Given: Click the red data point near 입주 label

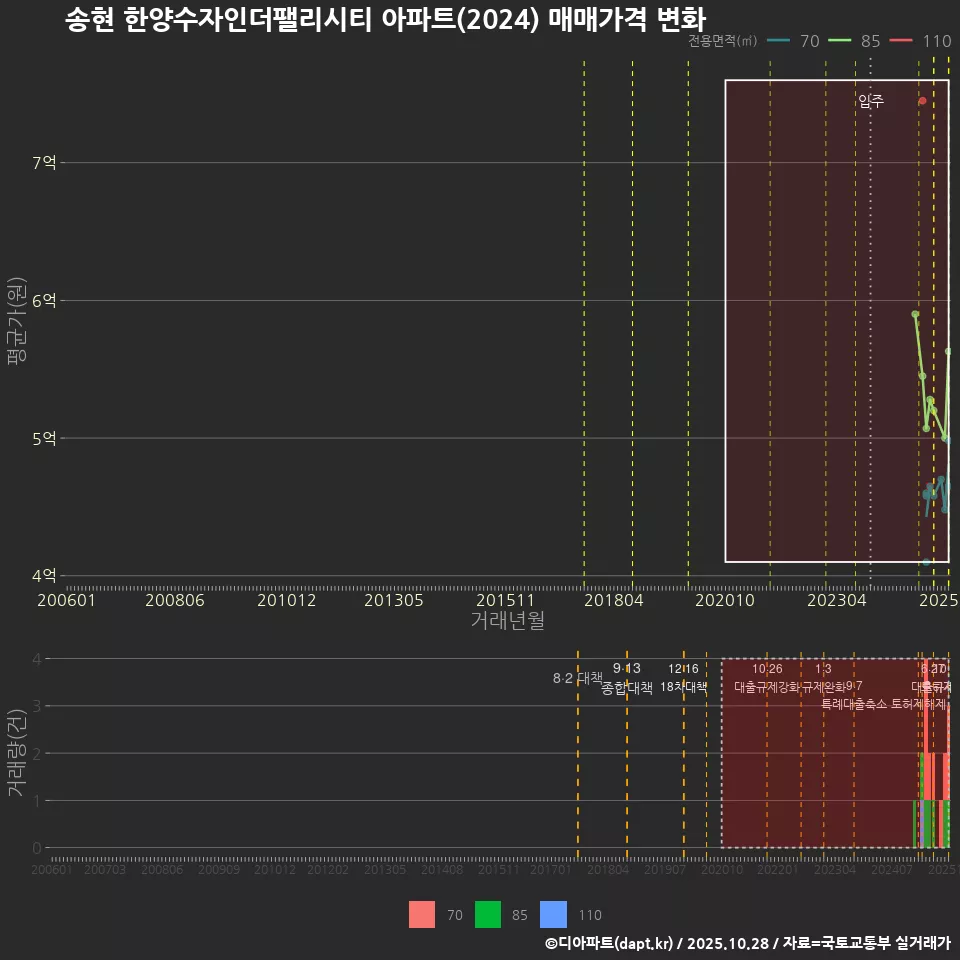Looking at the screenshot, I should (x=920, y=100).
